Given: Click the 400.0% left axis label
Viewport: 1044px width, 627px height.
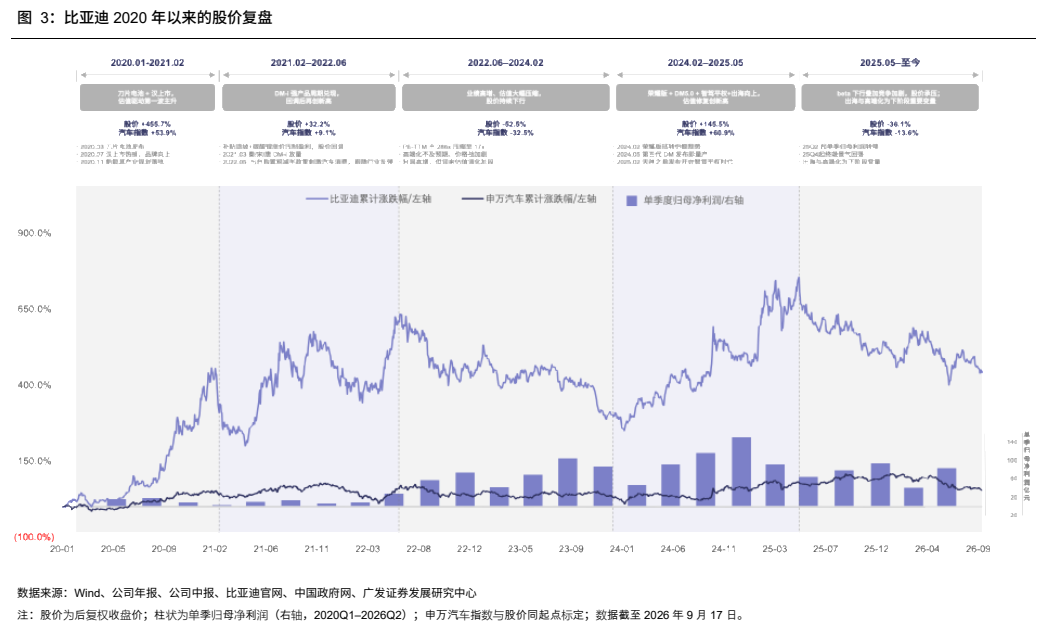Looking at the screenshot, I should coord(34,385).
